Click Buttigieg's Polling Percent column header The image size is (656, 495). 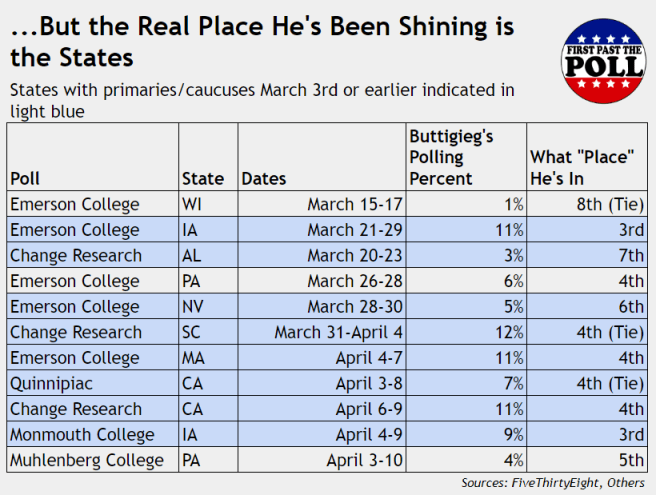451,157
